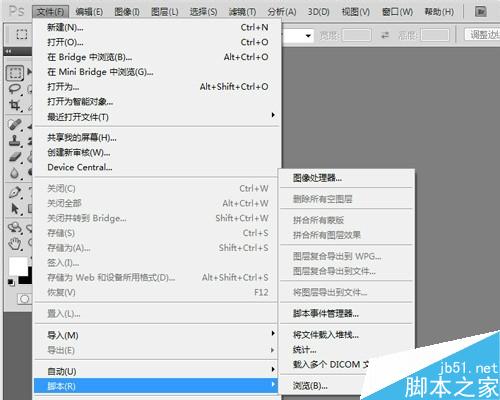The height and width of the screenshot is (400, 500).
Task: Select the Spot Healing Brush tool
Action: [x=15, y=125]
